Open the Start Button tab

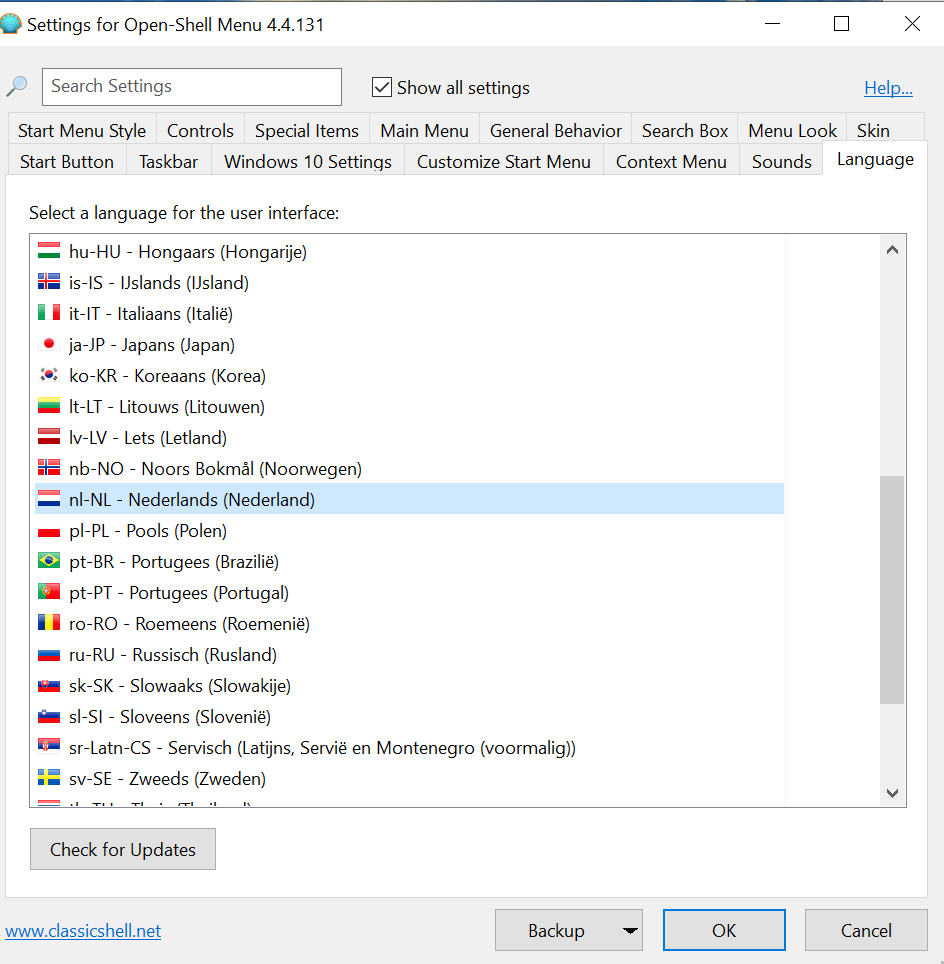pyautogui.click(x=67, y=161)
